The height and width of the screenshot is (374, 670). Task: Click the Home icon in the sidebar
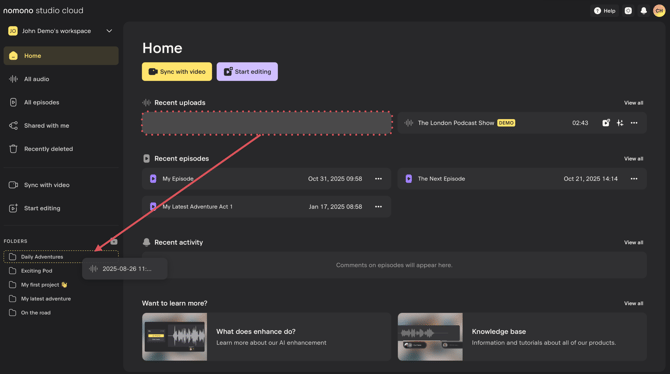tap(13, 56)
